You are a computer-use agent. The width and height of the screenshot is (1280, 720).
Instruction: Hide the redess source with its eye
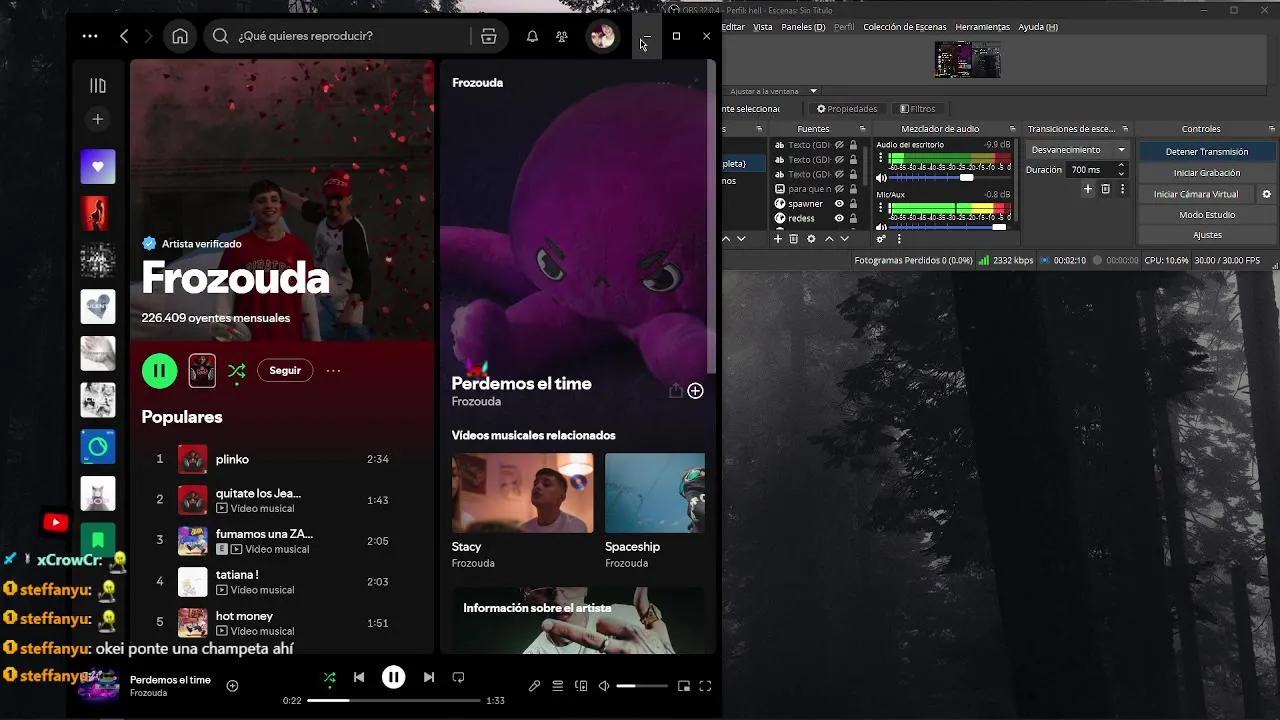point(839,218)
